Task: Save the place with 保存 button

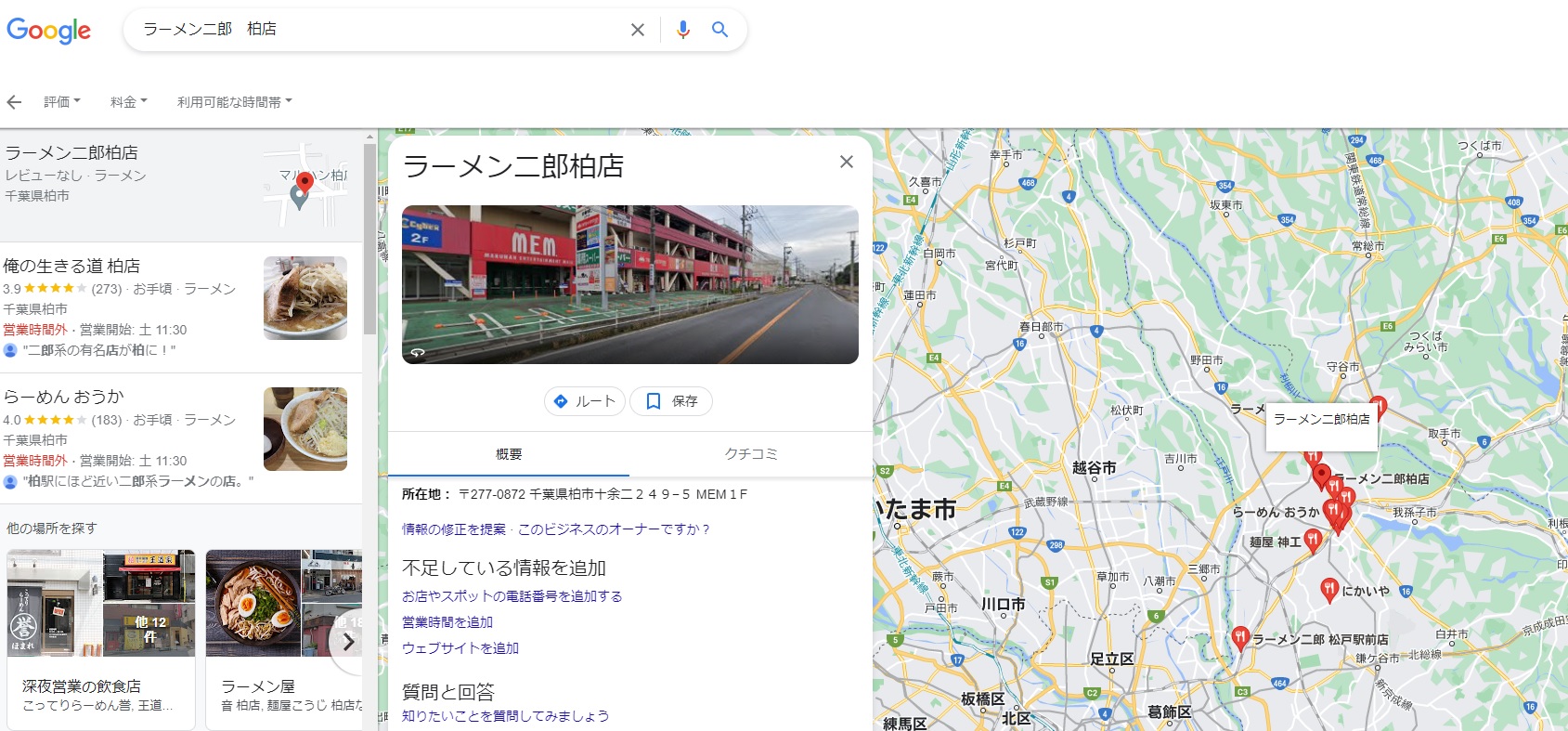Action: click(x=671, y=401)
